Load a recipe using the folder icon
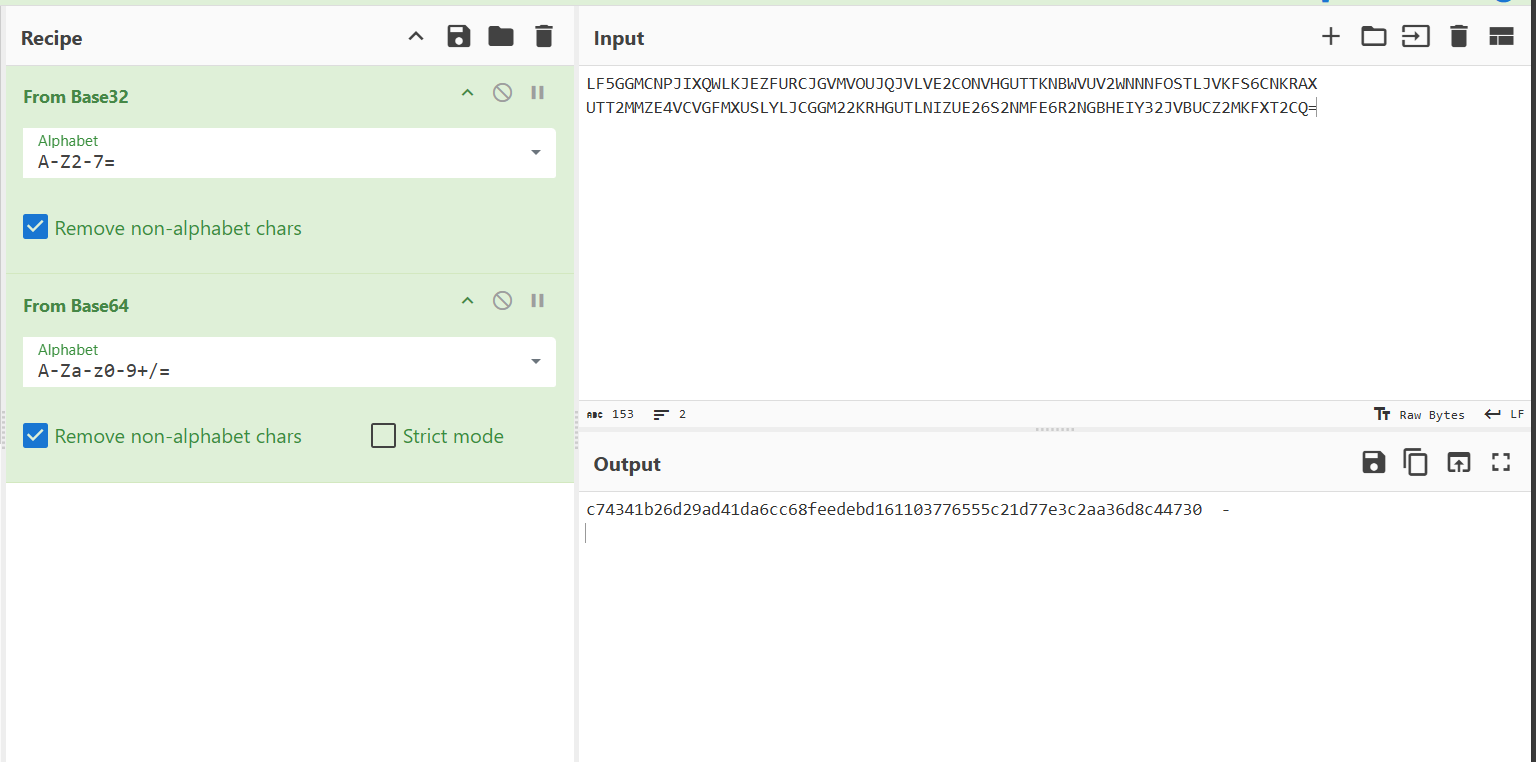1536x762 pixels. tap(501, 37)
